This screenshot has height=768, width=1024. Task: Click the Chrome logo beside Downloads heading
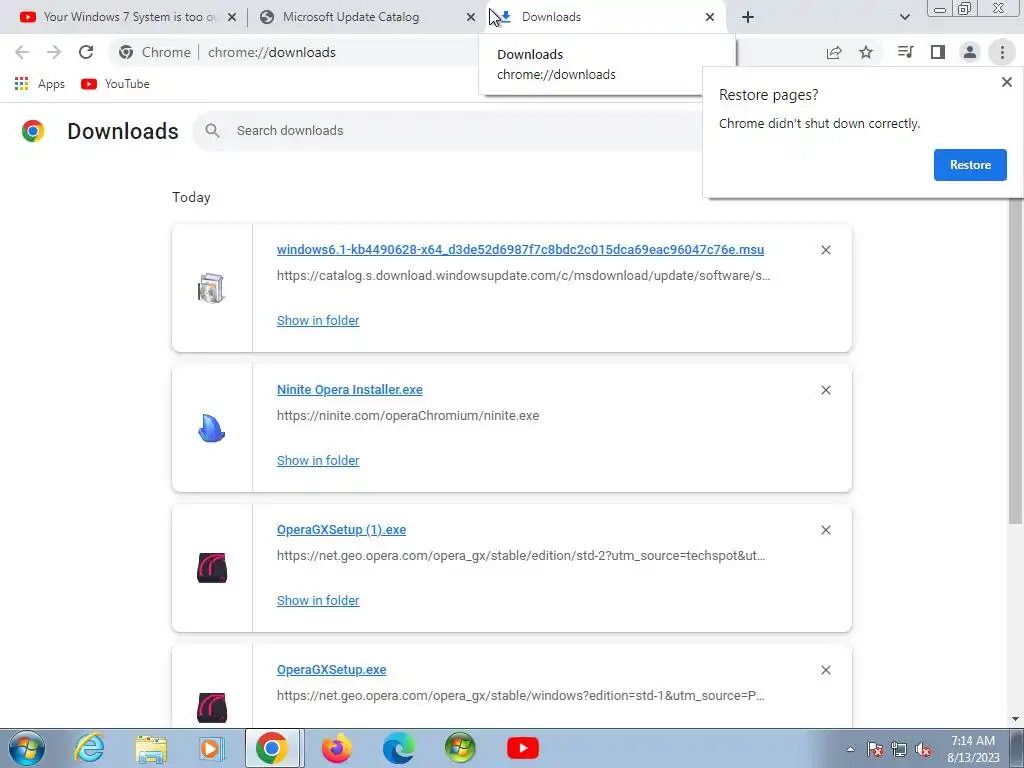[x=33, y=131]
